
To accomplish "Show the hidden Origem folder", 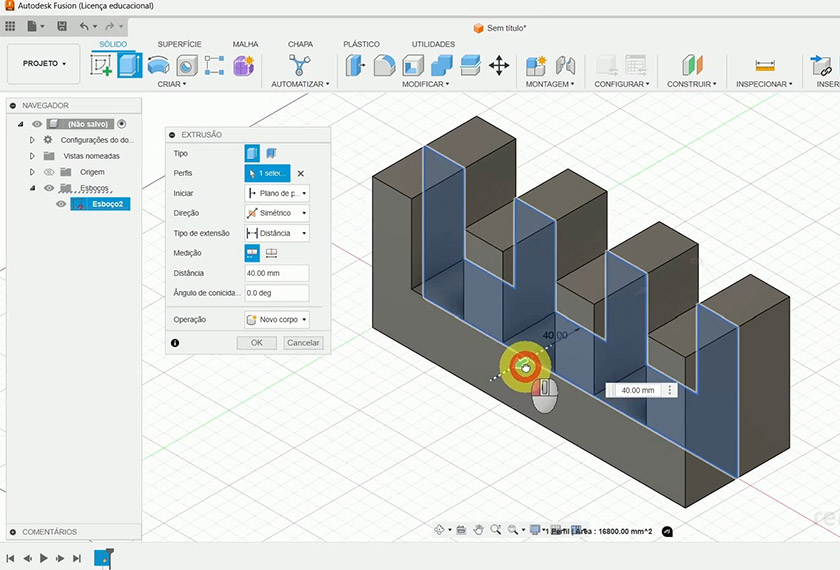I will (48, 172).
